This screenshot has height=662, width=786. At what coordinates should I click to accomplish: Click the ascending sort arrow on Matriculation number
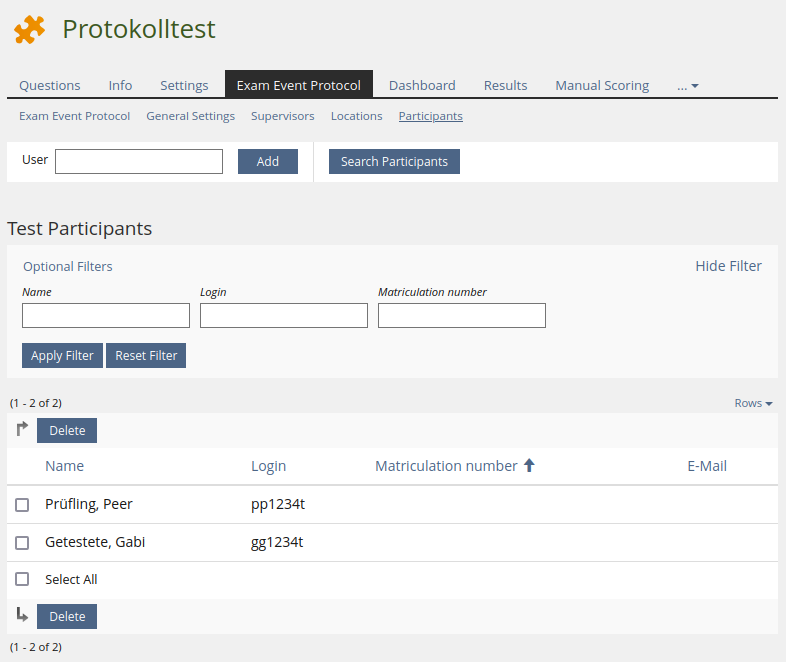pos(530,466)
